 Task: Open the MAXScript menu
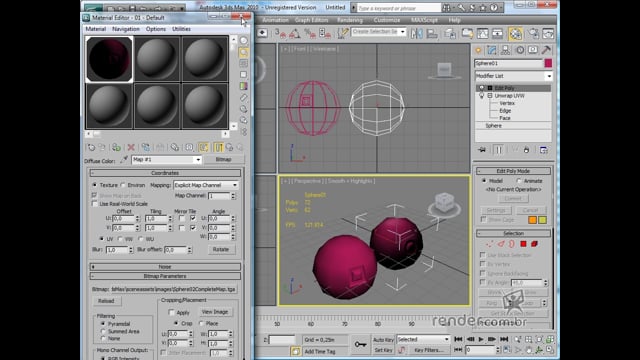424,20
